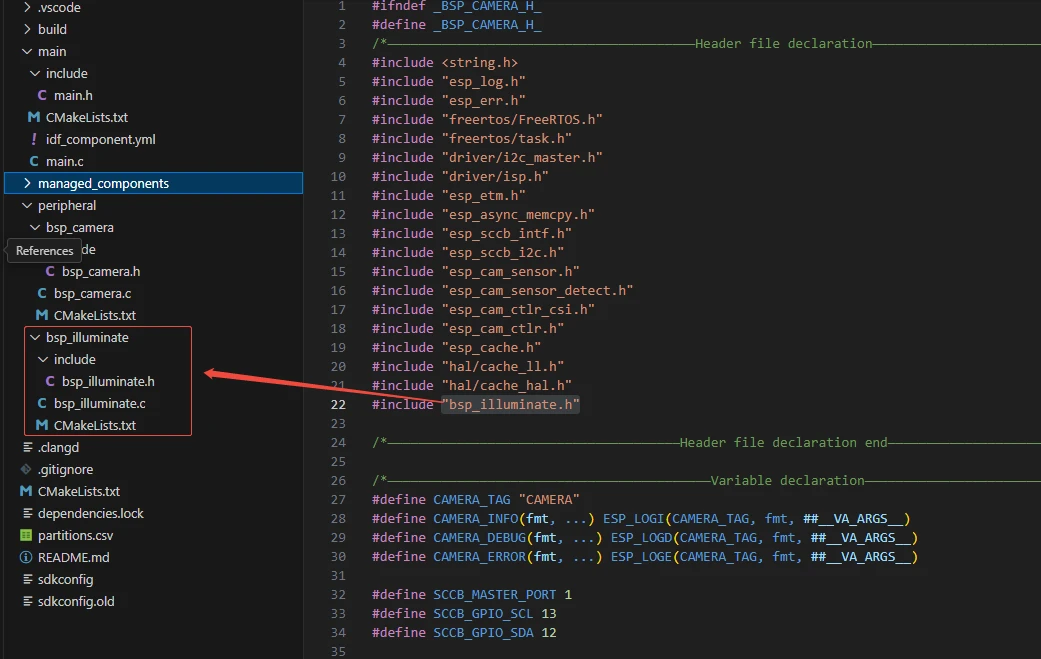
Task: Open bsp_illuminate.c file
Action: (x=99, y=403)
